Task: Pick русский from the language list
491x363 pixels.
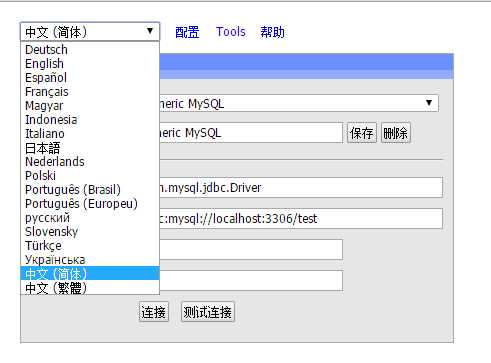Action: [90, 218]
